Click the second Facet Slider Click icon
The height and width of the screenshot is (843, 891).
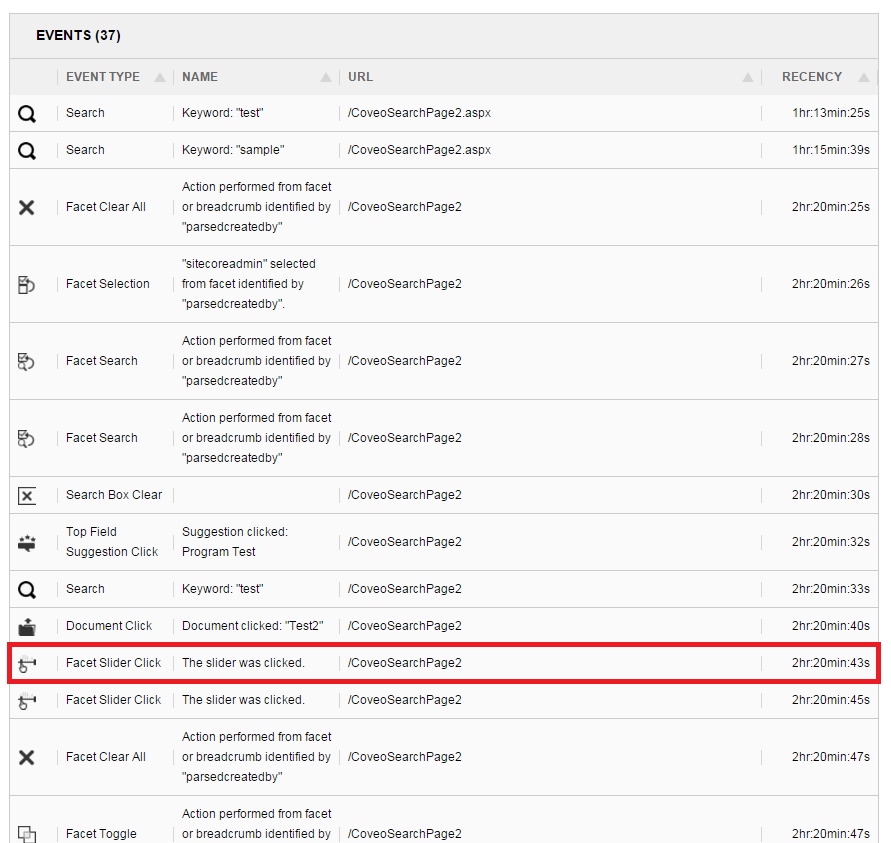pyautogui.click(x=24, y=699)
